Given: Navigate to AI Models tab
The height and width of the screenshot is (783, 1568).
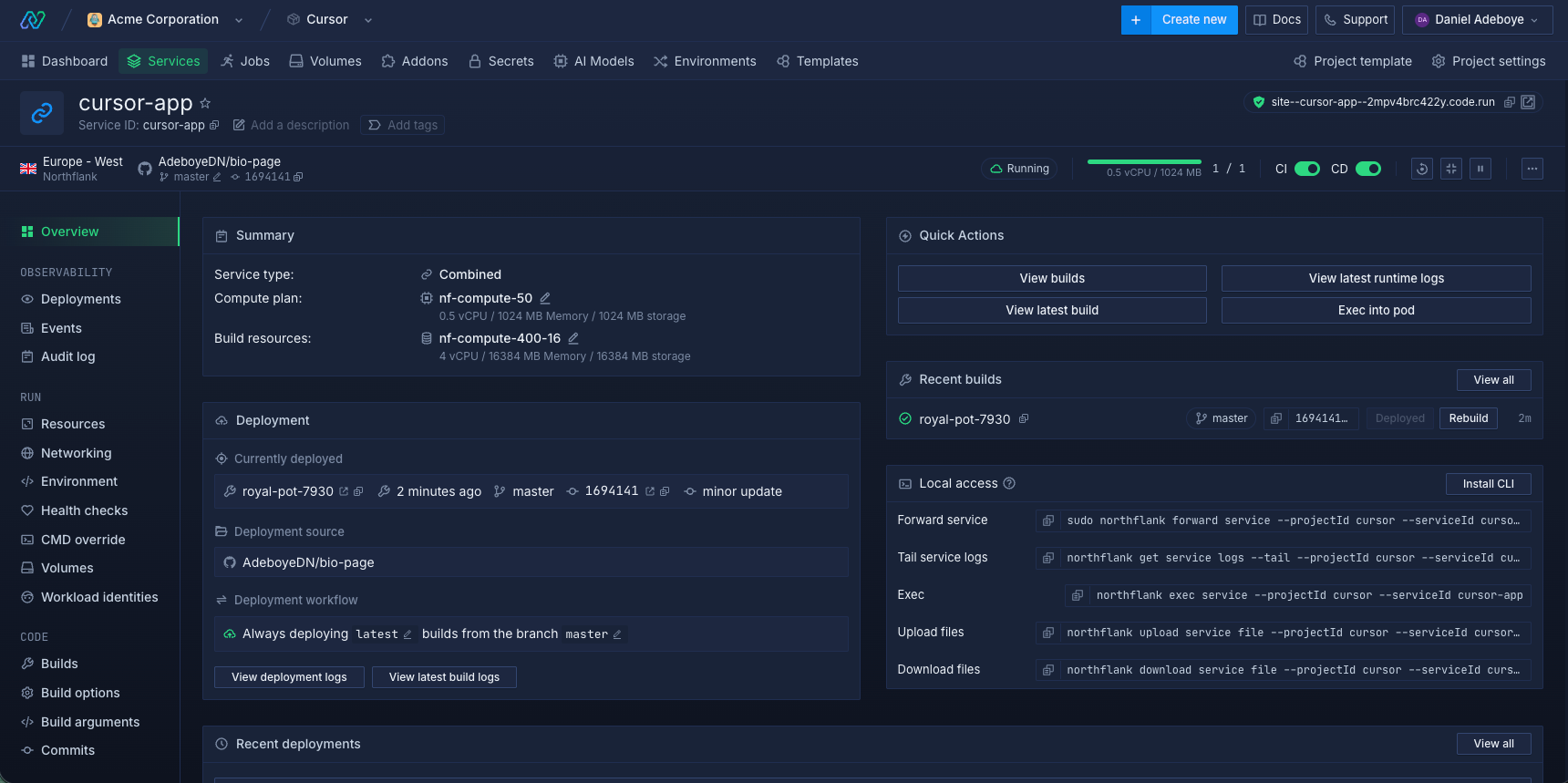Looking at the screenshot, I should tap(593, 61).
